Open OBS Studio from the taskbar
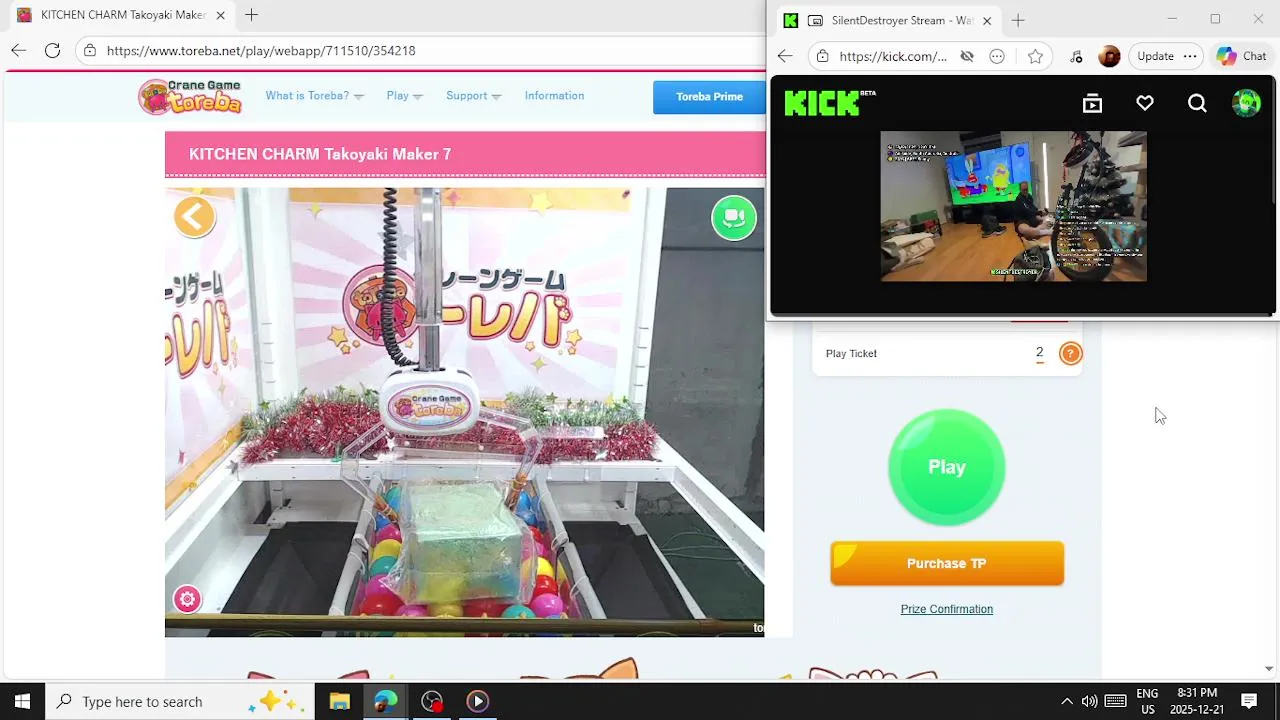 click(x=432, y=701)
